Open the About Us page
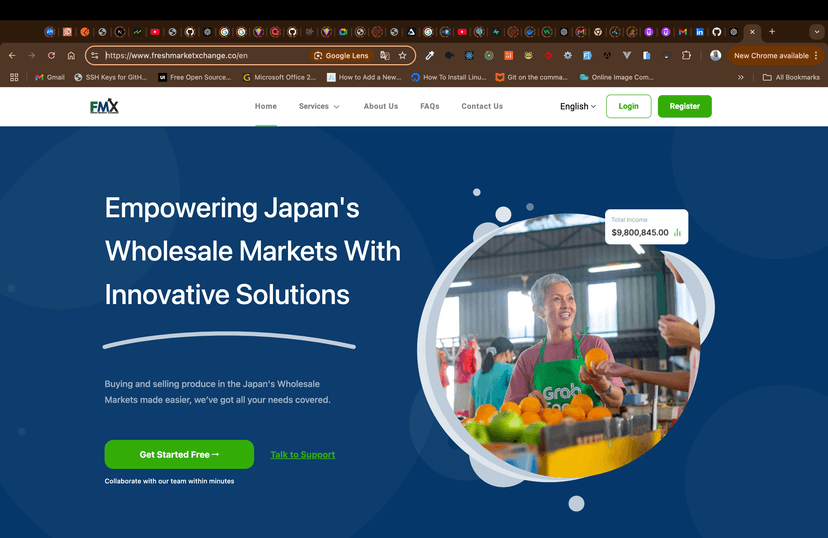Image resolution: width=828 pixels, height=538 pixels. tap(381, 106)
